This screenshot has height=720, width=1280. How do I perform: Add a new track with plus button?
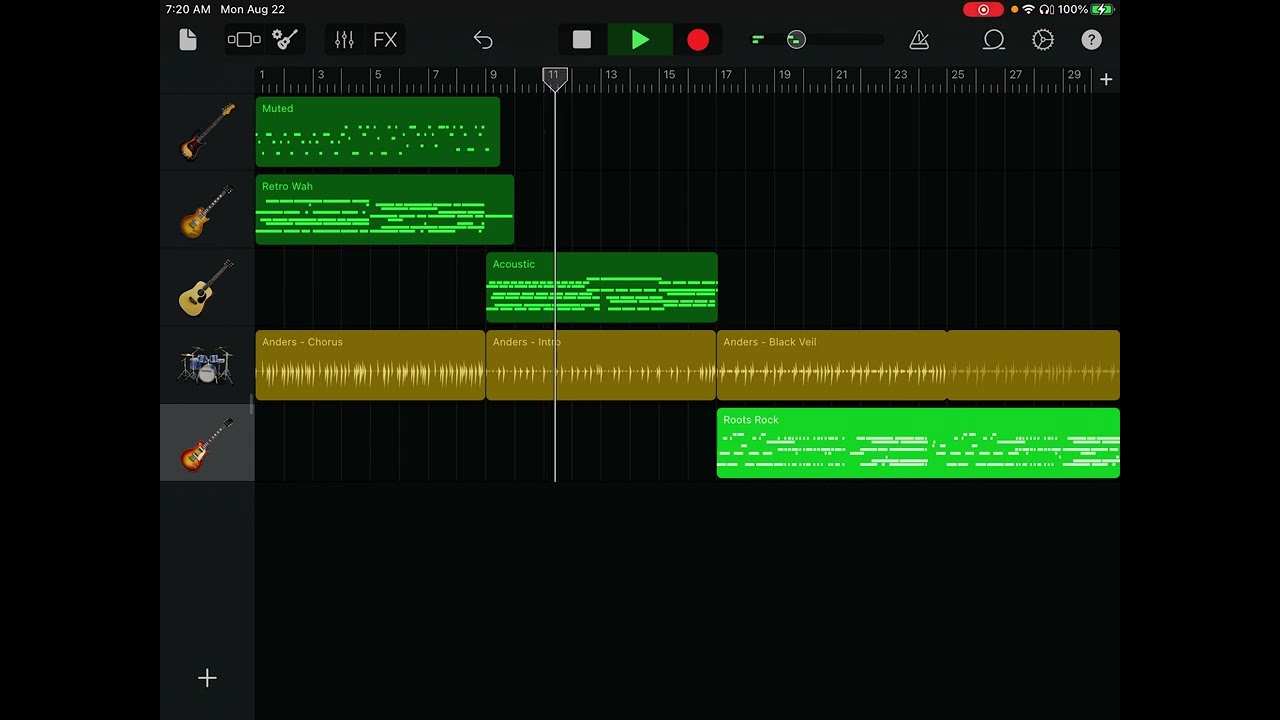coord(207,678)
